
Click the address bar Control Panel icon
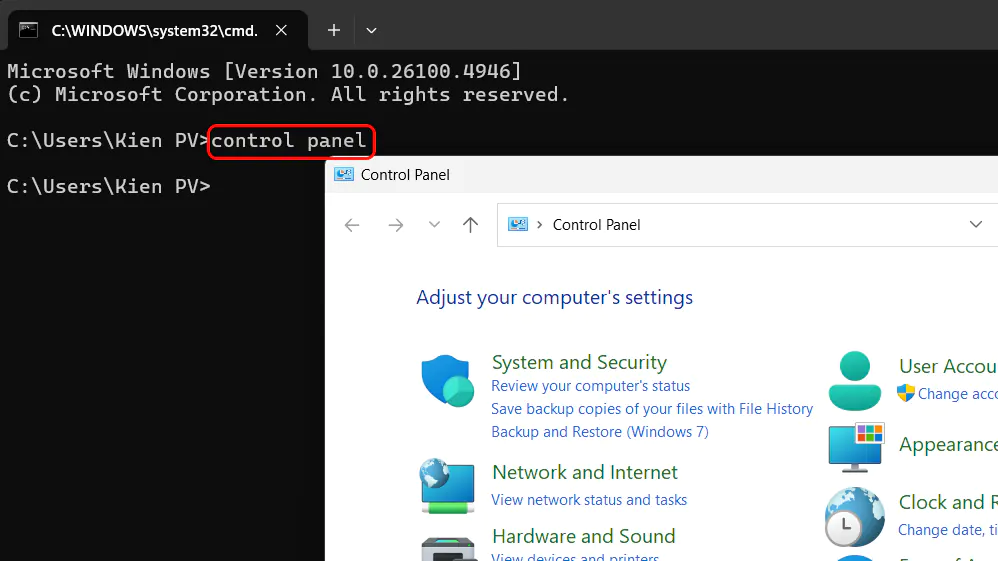tap(517, 224)
